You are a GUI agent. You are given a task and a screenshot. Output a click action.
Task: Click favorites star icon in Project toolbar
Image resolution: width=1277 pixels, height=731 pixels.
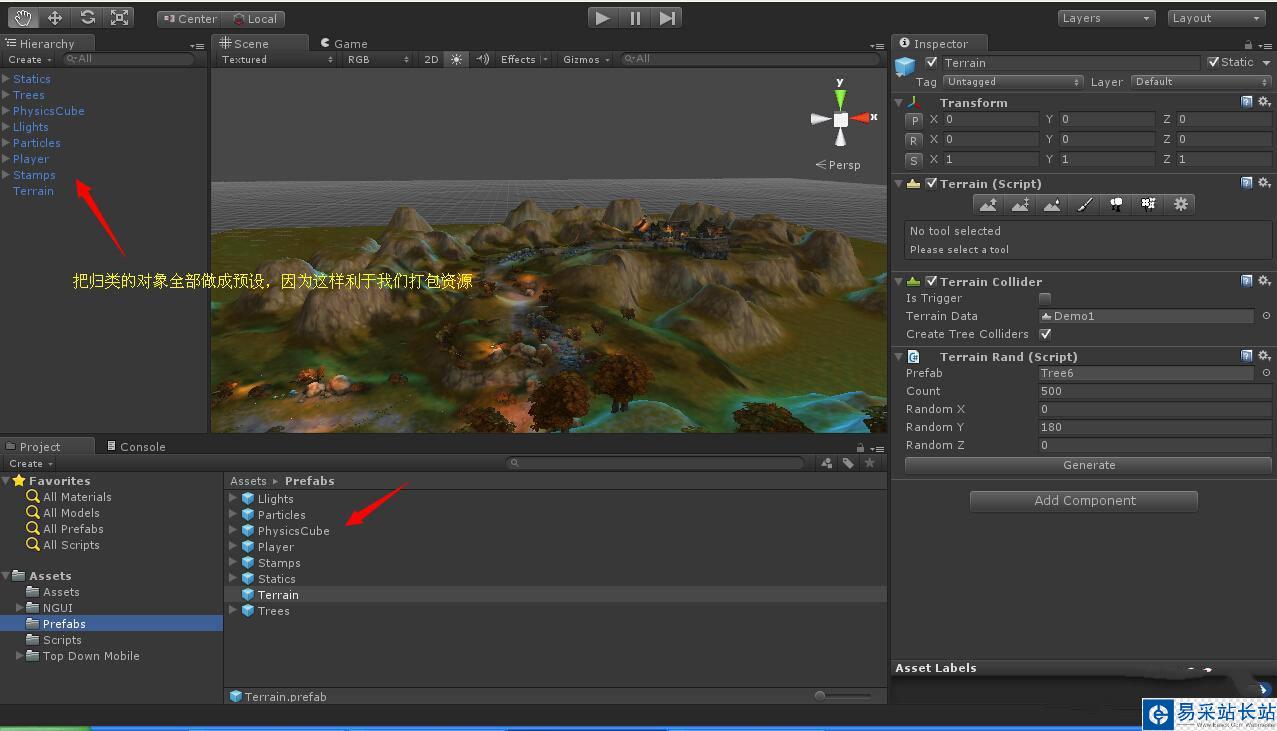point(870,463)
